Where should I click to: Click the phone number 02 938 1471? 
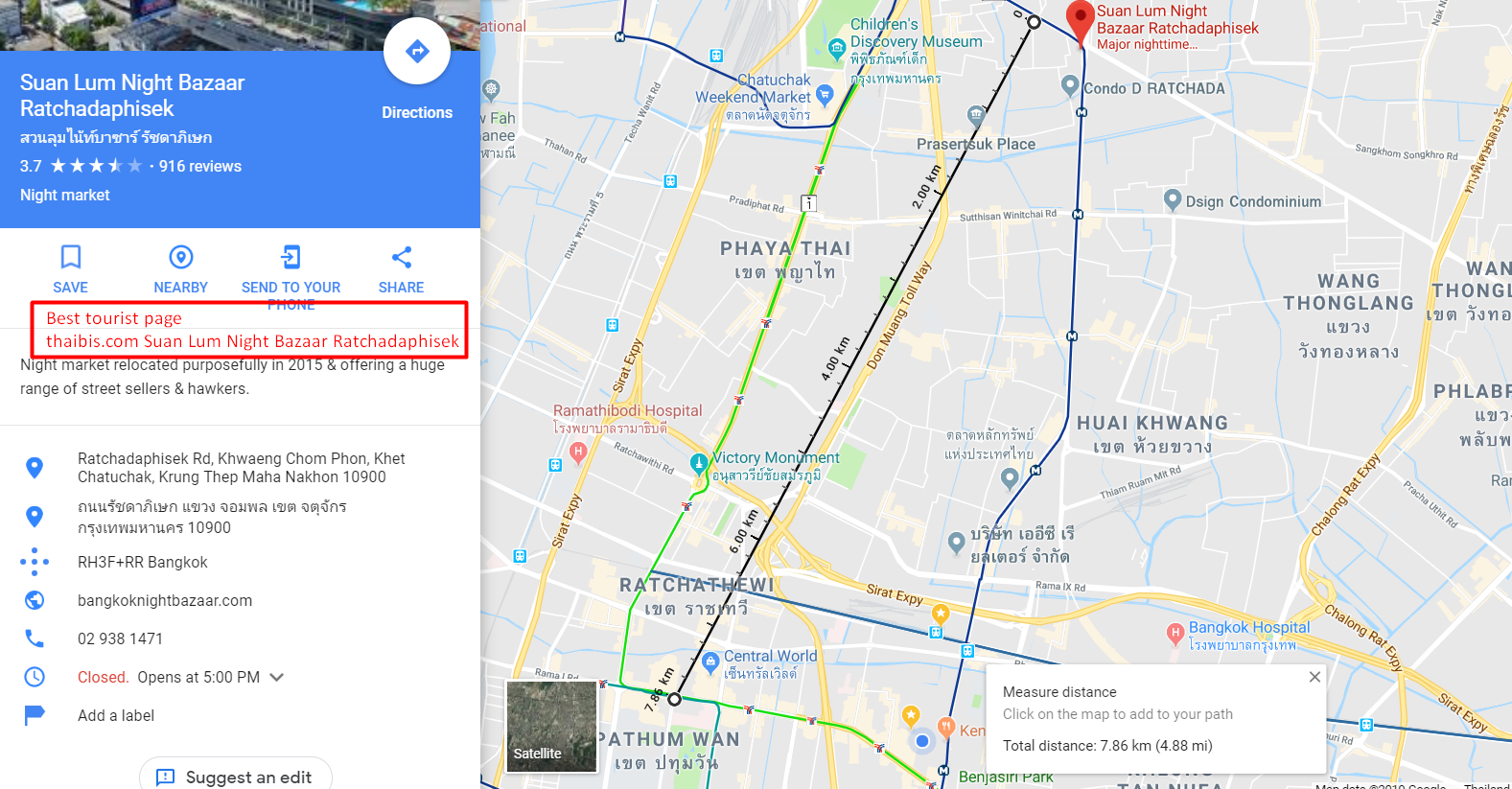point(120,638)
